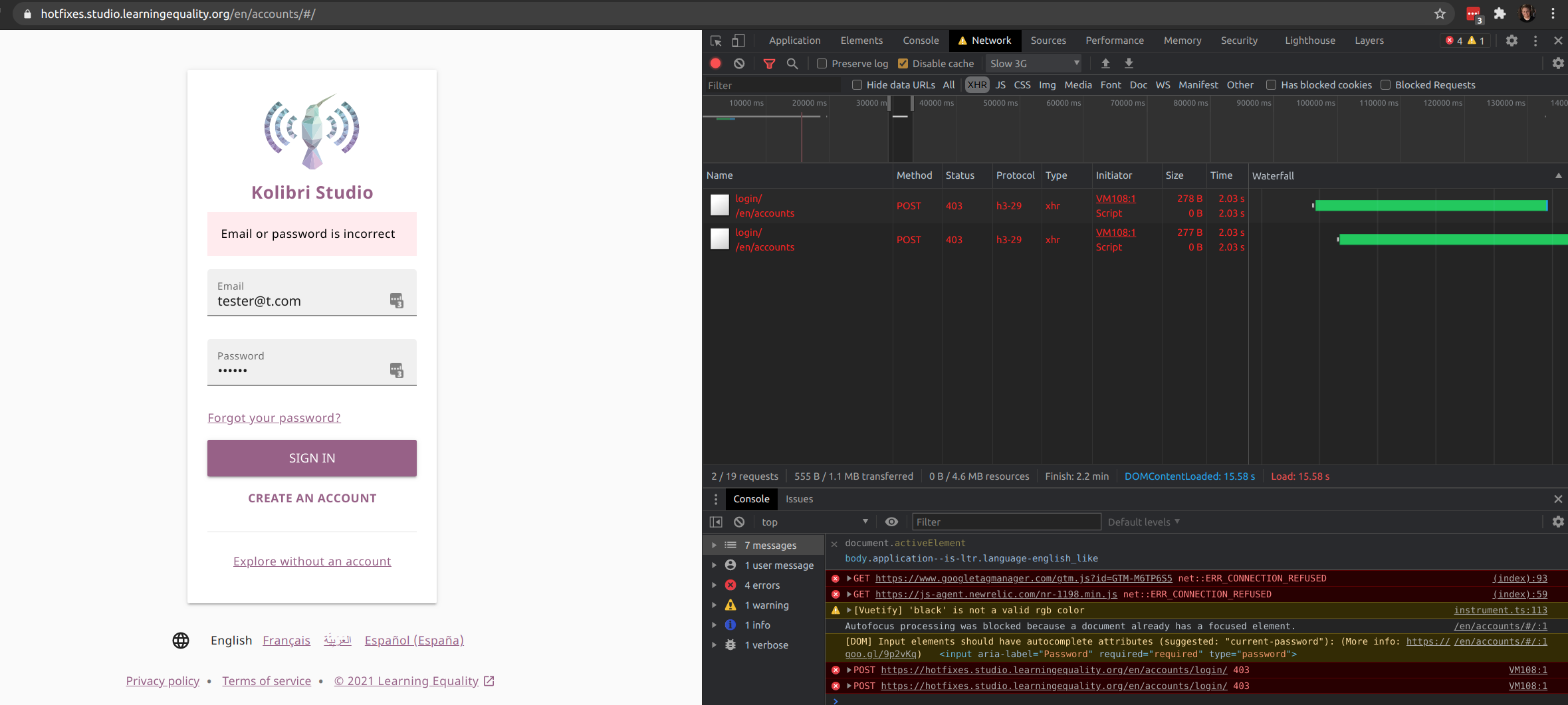
Task: Switch language to Français
Action: [x=286, y=641]
